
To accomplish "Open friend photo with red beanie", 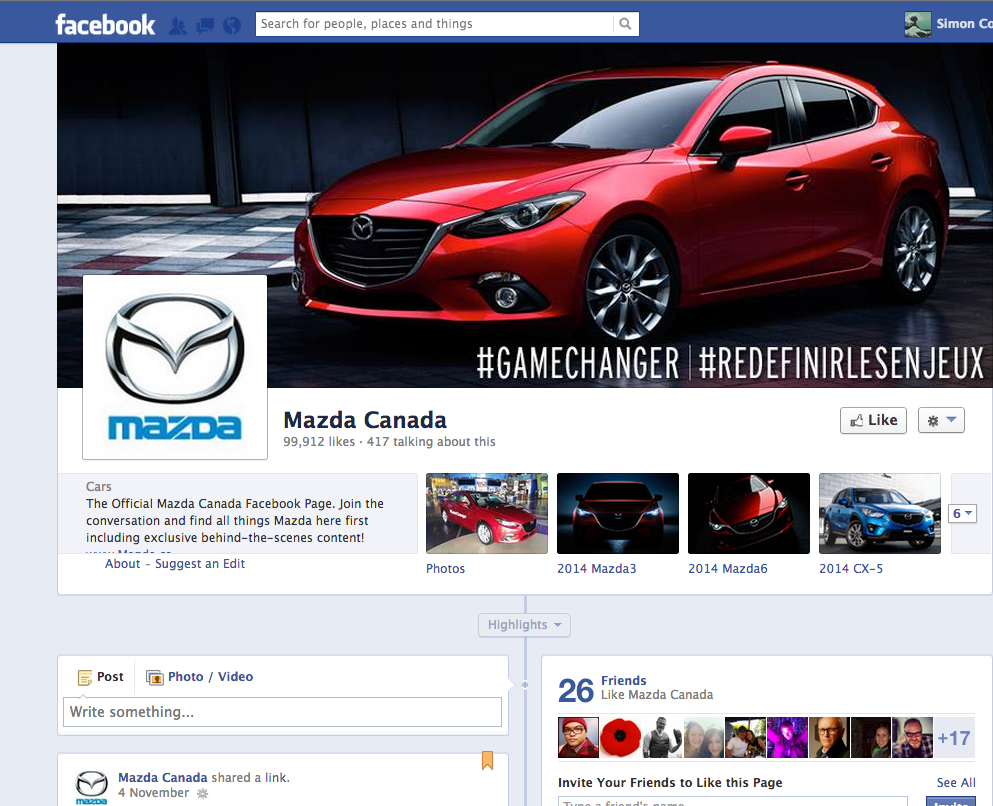I will tap(578, 738).
